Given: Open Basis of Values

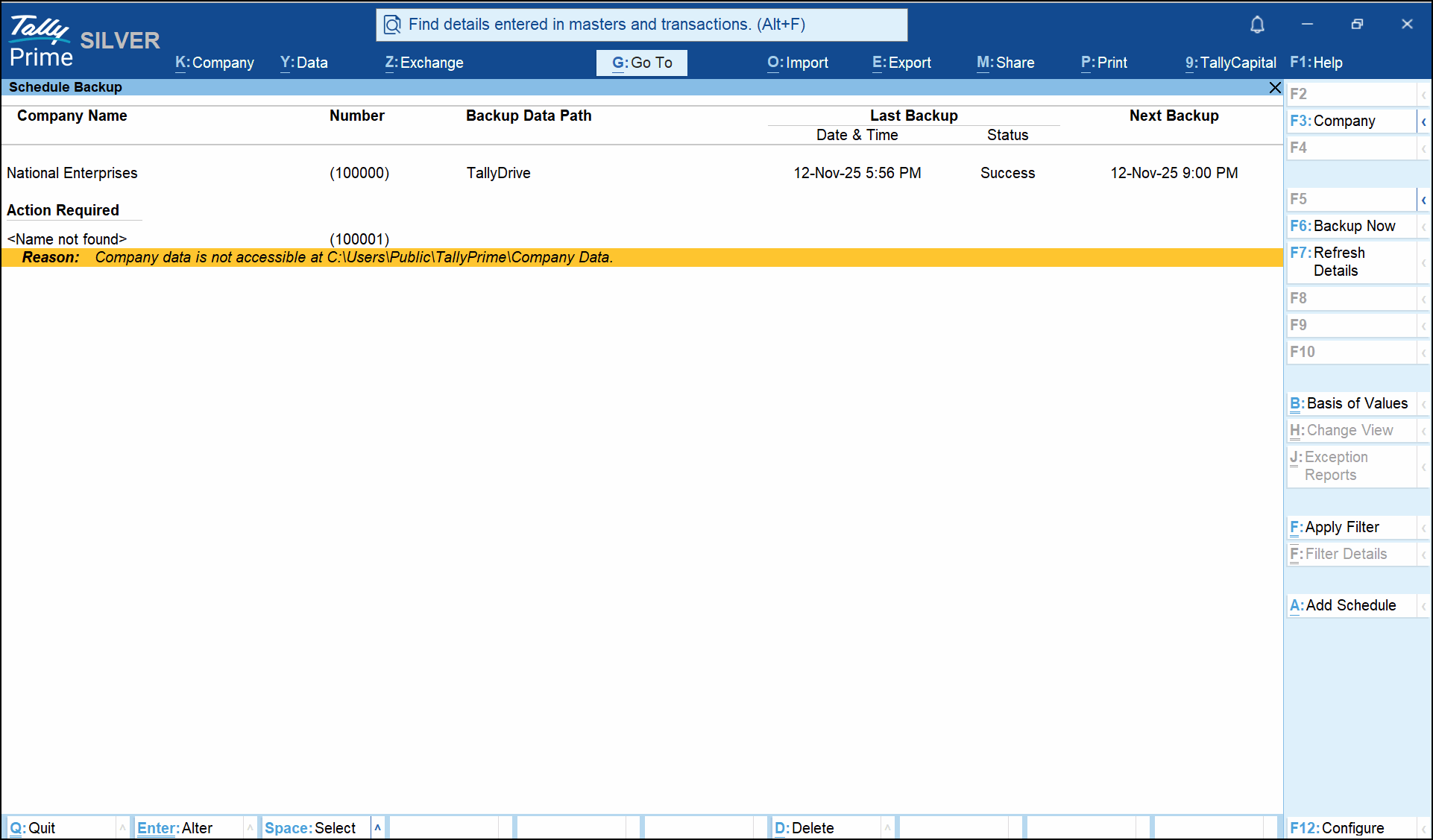Looking at the screenshot, I should 1350,403.
